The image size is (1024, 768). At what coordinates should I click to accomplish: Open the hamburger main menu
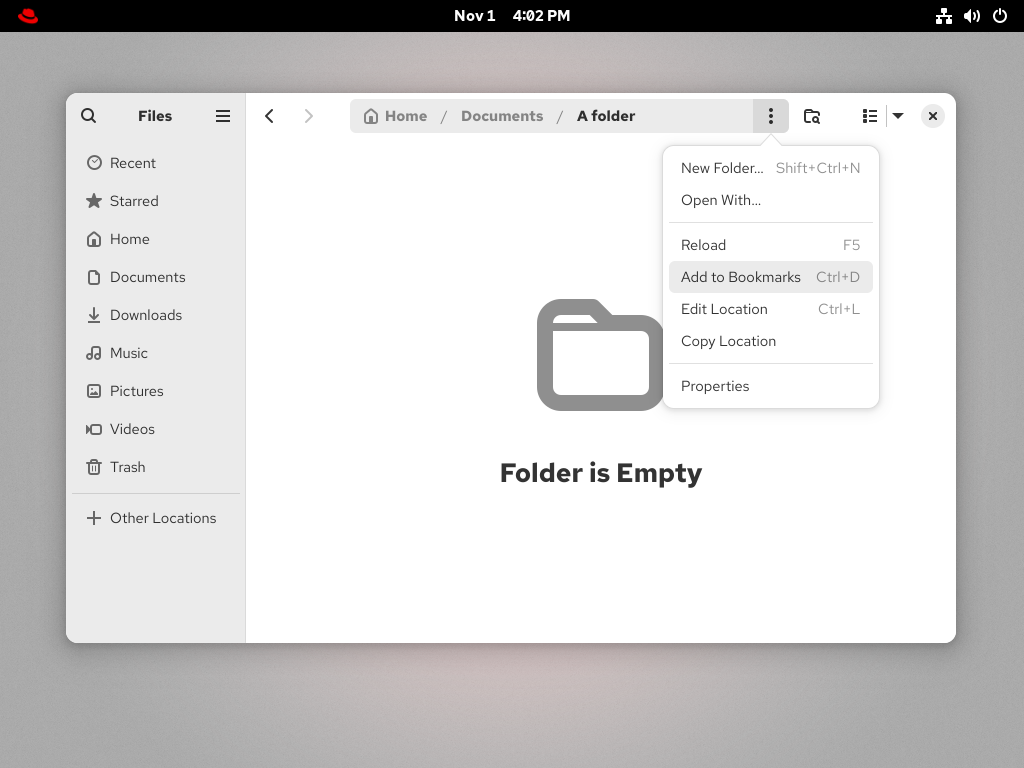(x=223, y=116)
